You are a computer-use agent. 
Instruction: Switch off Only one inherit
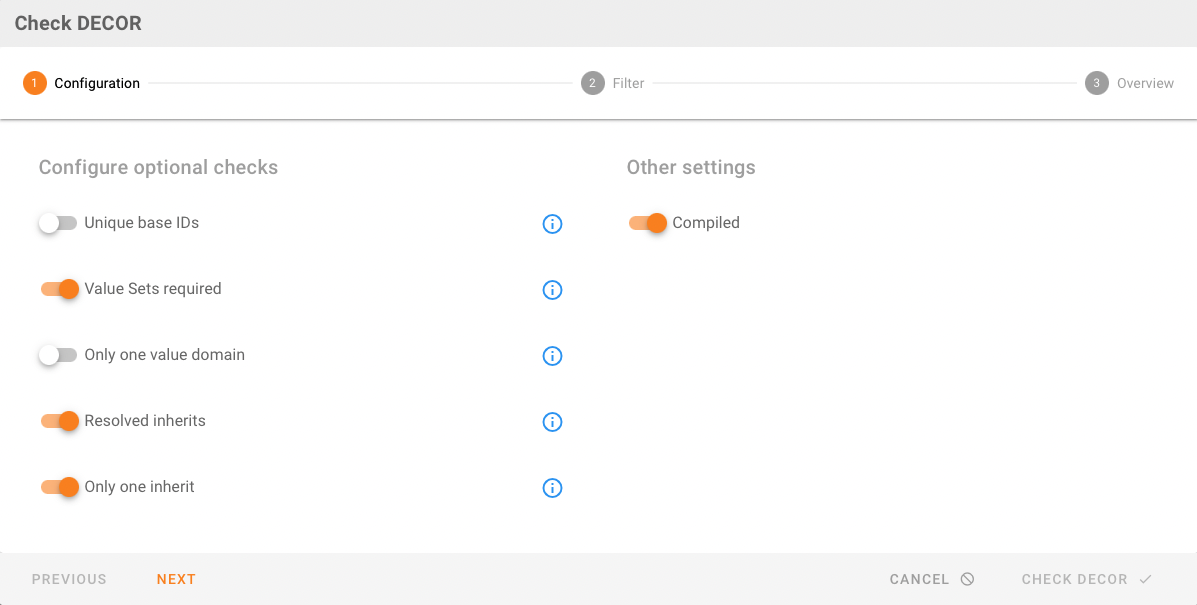pos(58,487)
